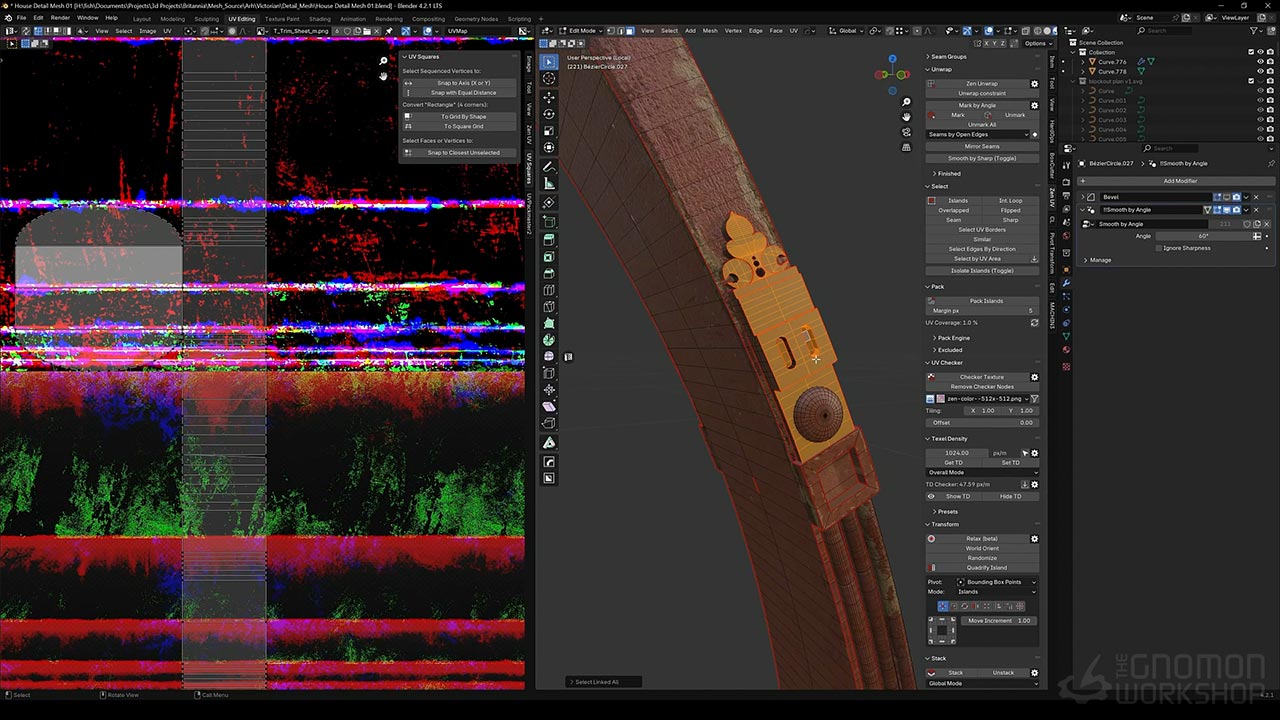
Task: Open Zen Unwrap settings gear
Action: coord(1034,84)
